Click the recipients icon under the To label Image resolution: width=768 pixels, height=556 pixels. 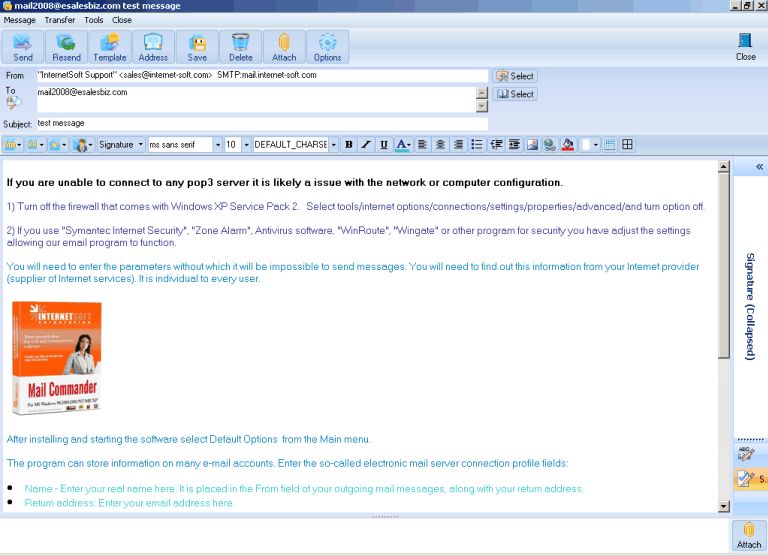tap(13, 102)
